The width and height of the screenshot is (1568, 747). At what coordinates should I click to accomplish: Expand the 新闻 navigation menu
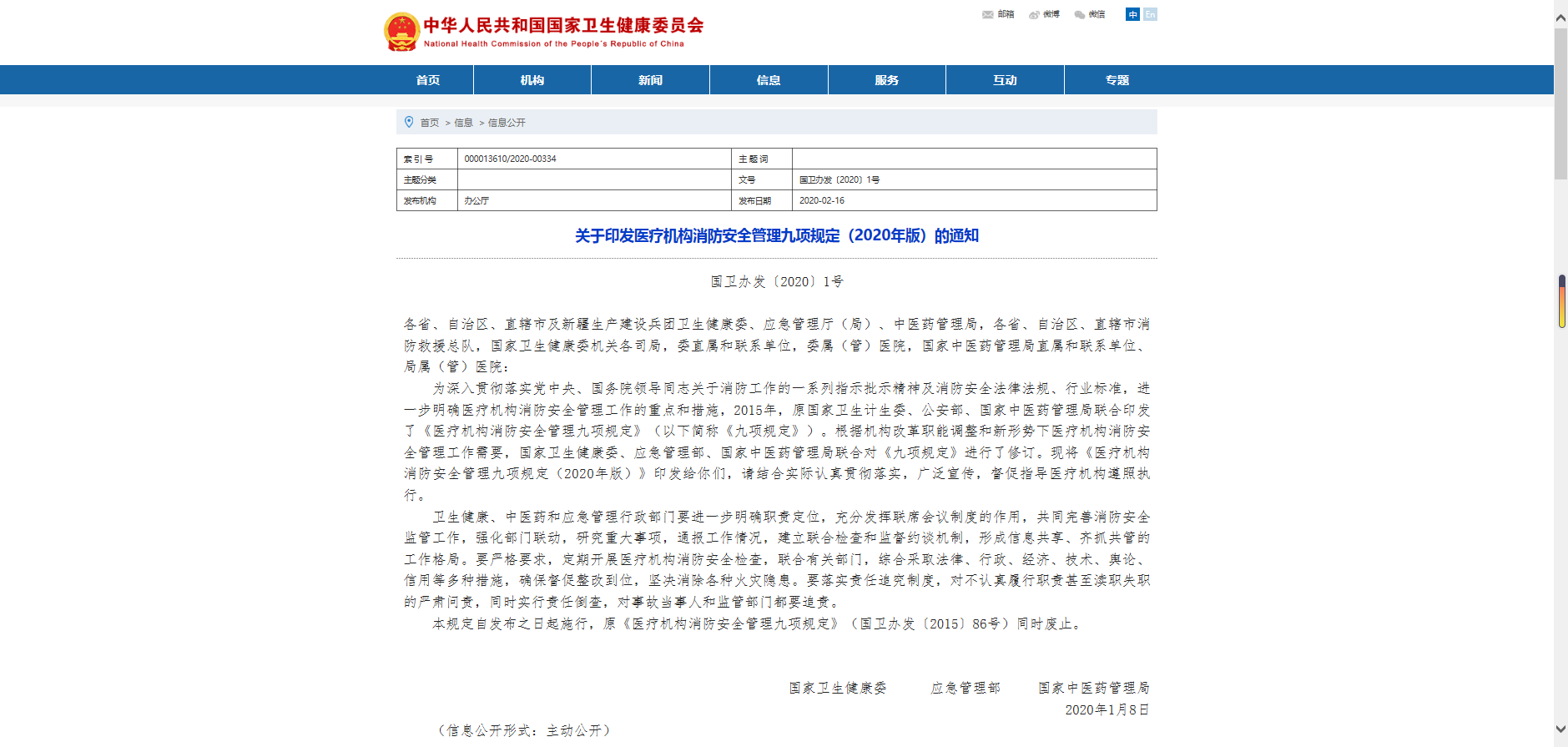[650, 80]
